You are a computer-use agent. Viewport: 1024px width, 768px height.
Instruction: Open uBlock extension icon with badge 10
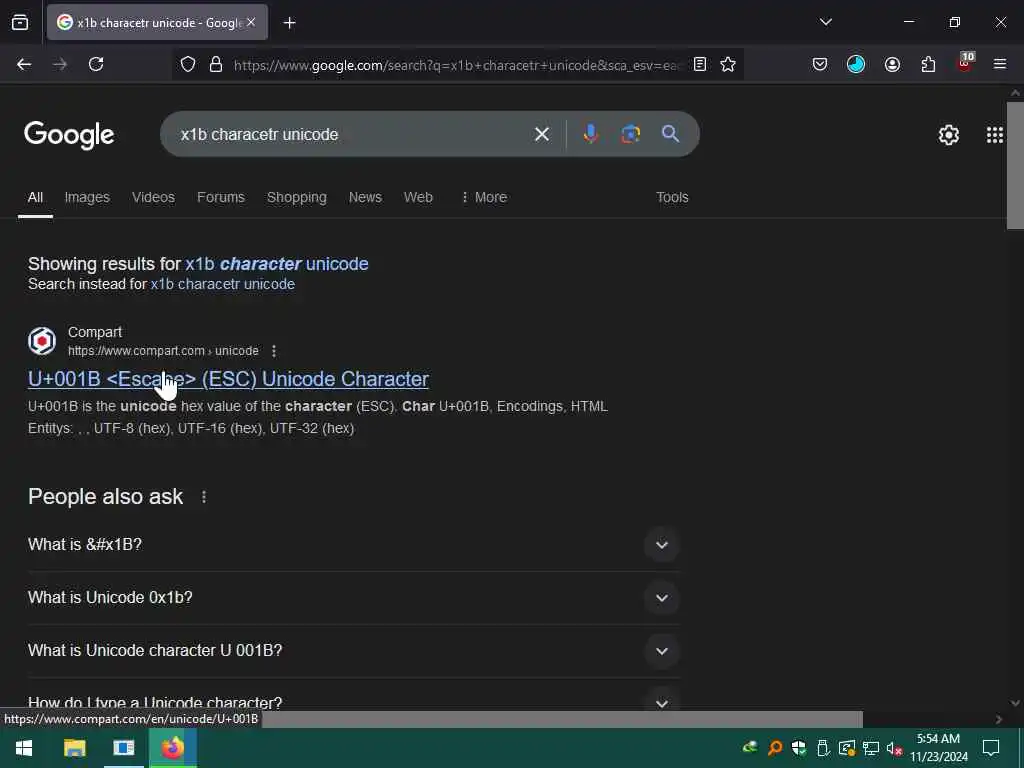pyautogui.click(x=965, y=63)
